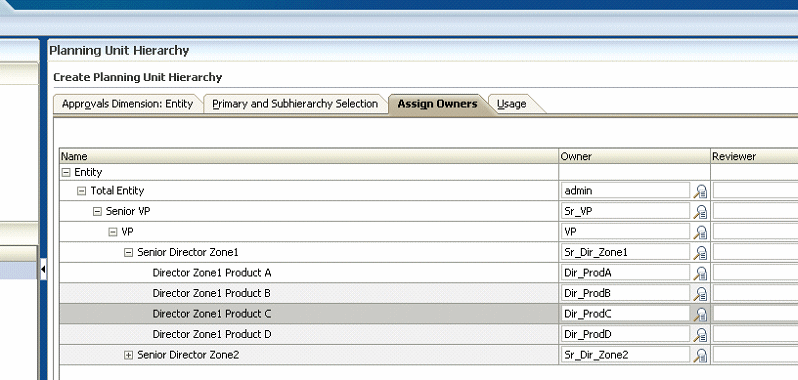The height and width of the screenshot is (380, 798).
Task: Collapse Senior Director Zone1 node
Action: [x=128, y=252]
